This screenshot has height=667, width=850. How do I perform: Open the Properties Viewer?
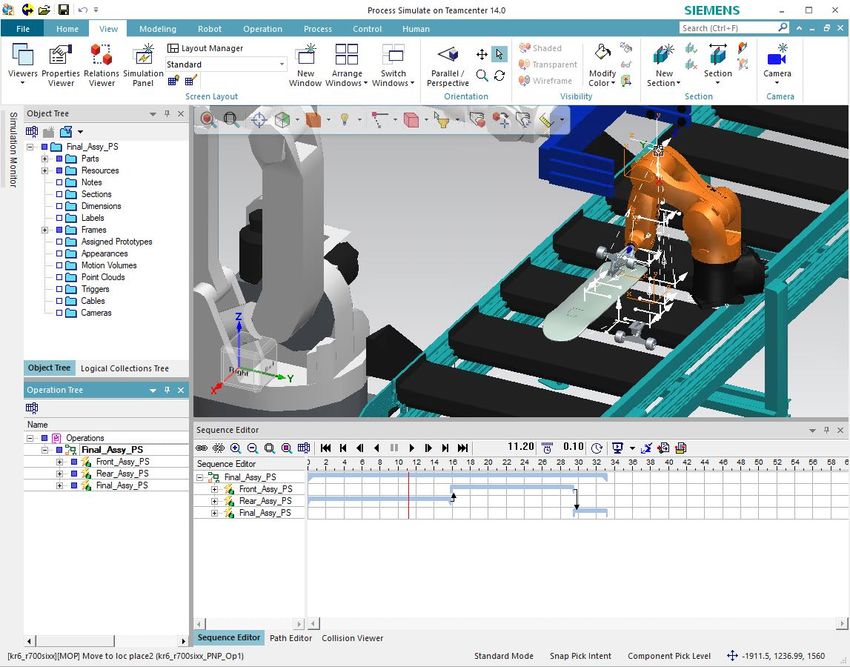click(x=61, y=65)
